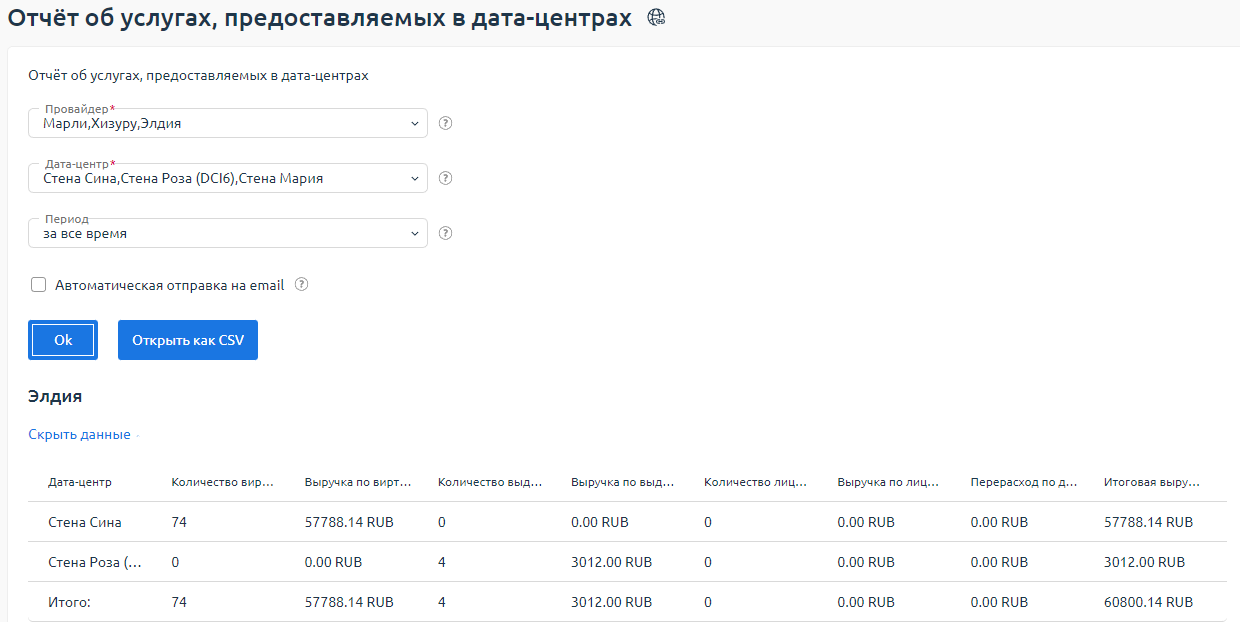The width and height of the screenshot is (1240, 622).
Task: Click the Количество лицензий column header
Action: [756, 482]
